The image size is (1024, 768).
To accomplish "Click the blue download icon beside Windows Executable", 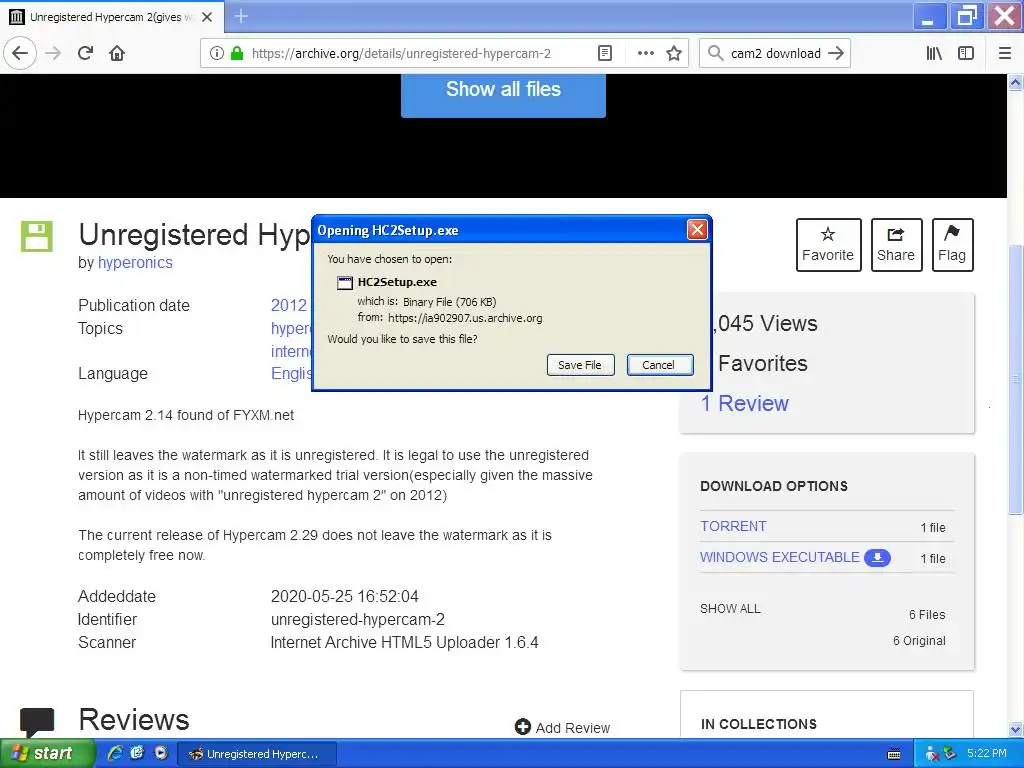I will [877, 558].
